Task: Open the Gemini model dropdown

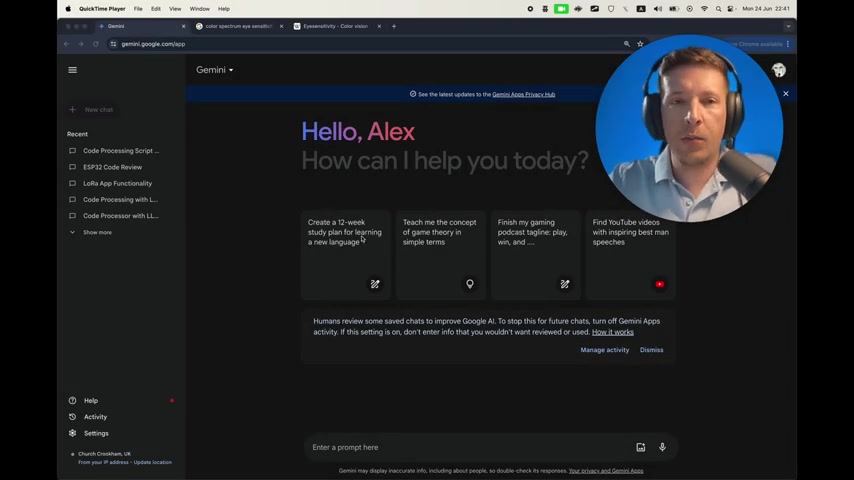Action: [x=215, y=70]
